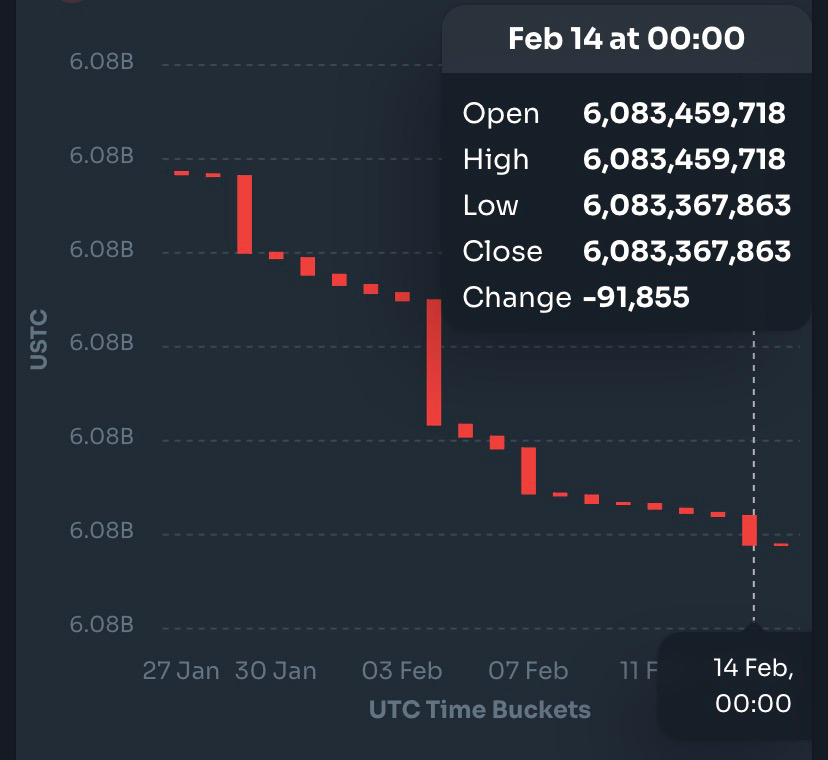
Task: Click the tooltip header Feb 14 at 00:00
Action: [626, 39]
